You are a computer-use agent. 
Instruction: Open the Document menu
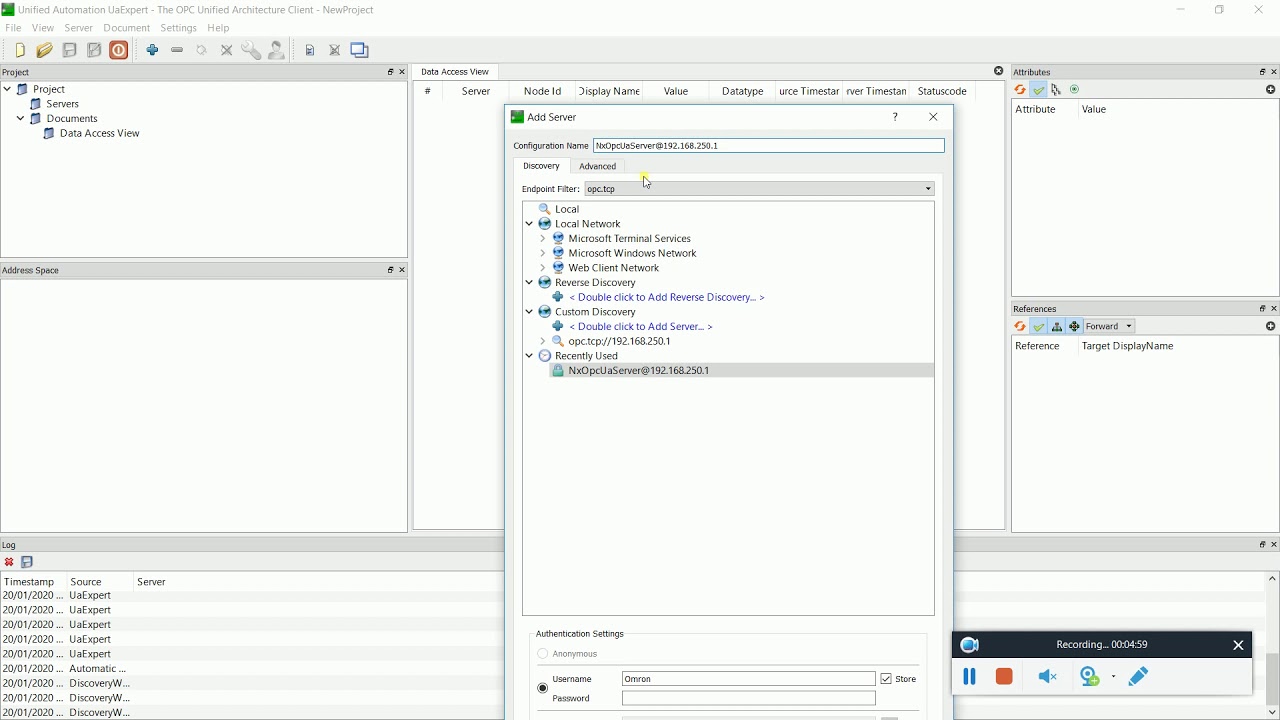(x=126, y=28)
